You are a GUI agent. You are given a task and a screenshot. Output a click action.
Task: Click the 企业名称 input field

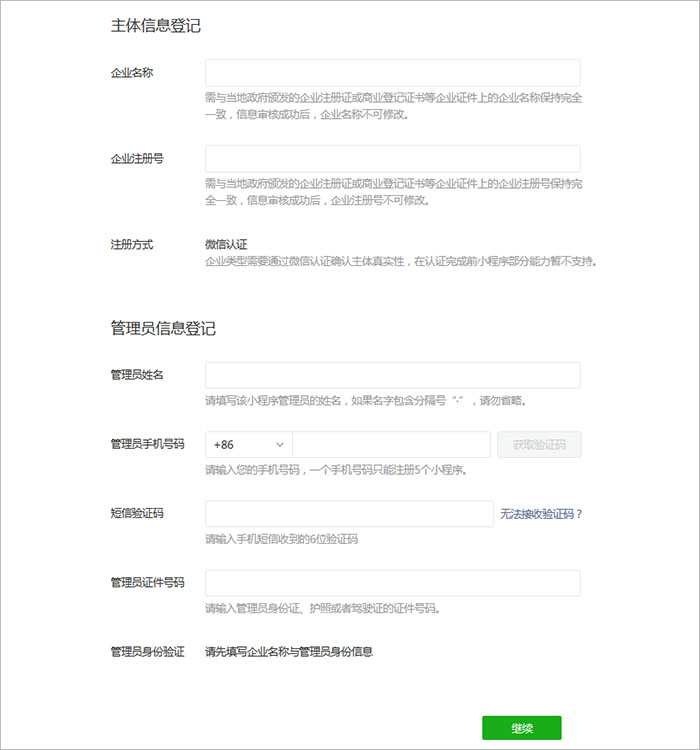[x=393, y=73]
